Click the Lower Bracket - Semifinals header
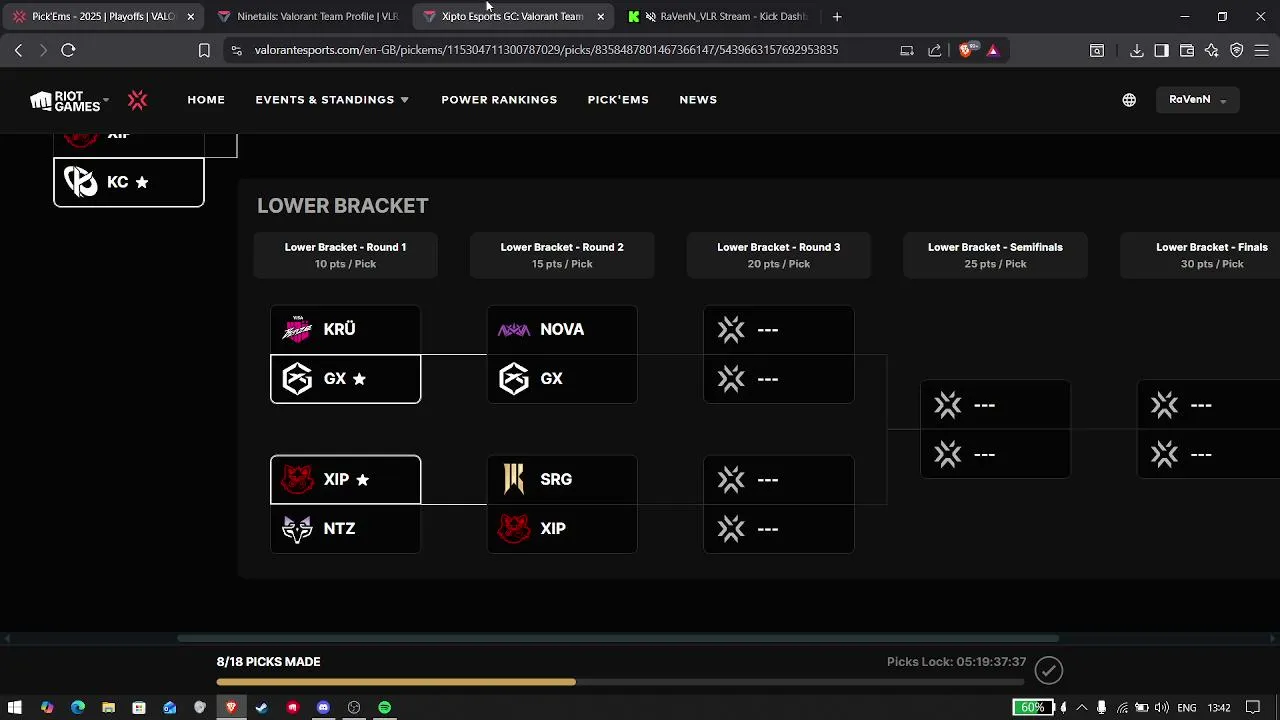The image size is (1280, 720). click(995, 255)
